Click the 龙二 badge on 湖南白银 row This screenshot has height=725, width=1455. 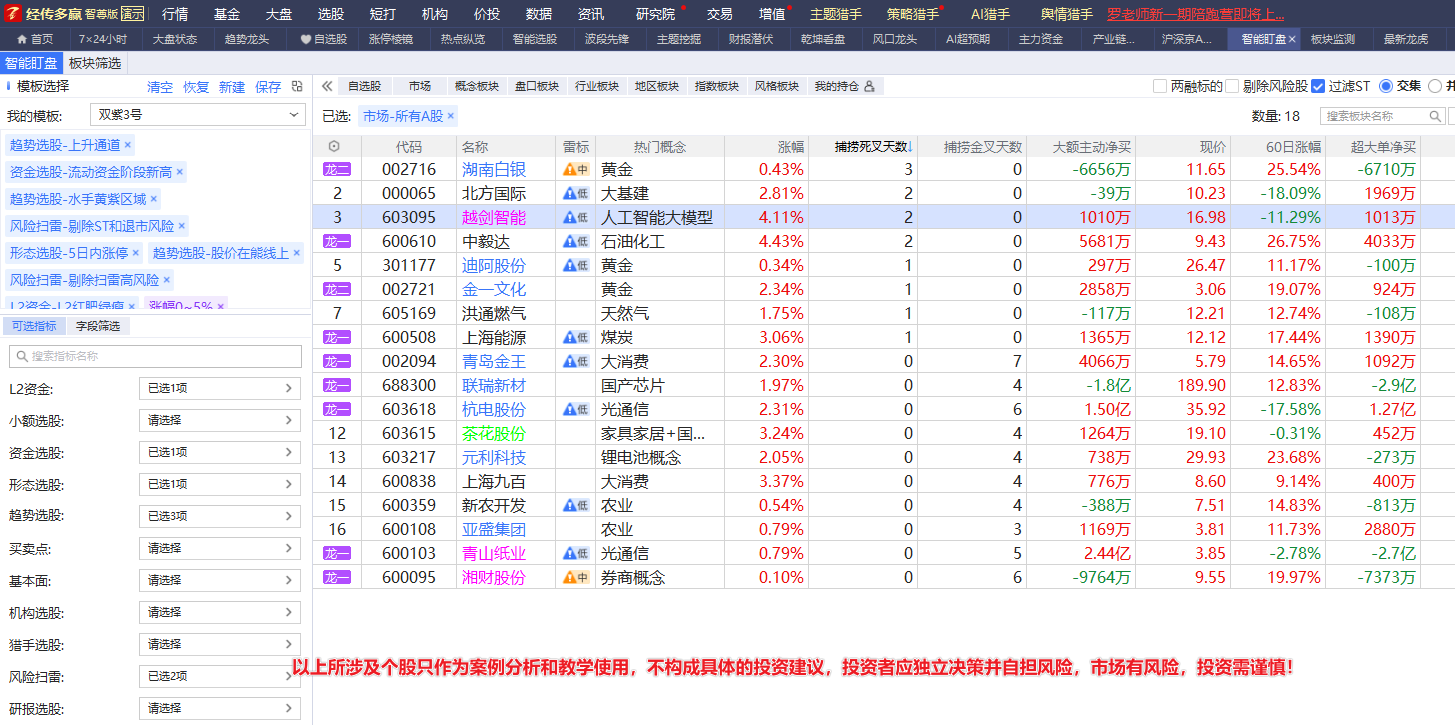(x=337, y=170)
